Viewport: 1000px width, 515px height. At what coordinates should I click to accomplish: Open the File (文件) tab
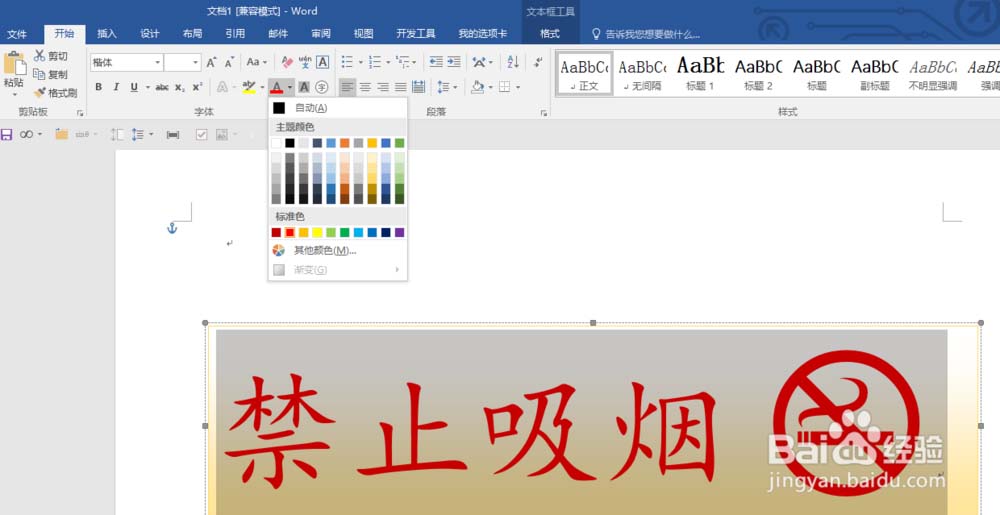click(x=17, y=34)
